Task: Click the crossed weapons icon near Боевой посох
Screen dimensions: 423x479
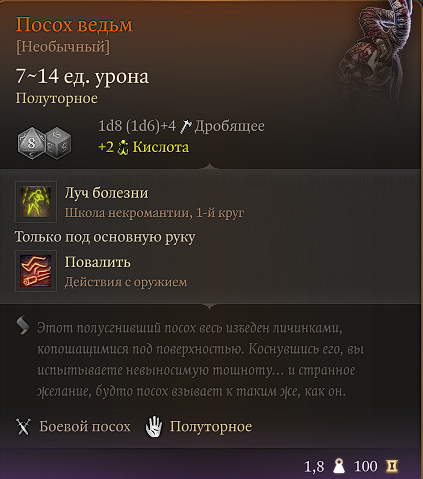Action: click(23, 427)
